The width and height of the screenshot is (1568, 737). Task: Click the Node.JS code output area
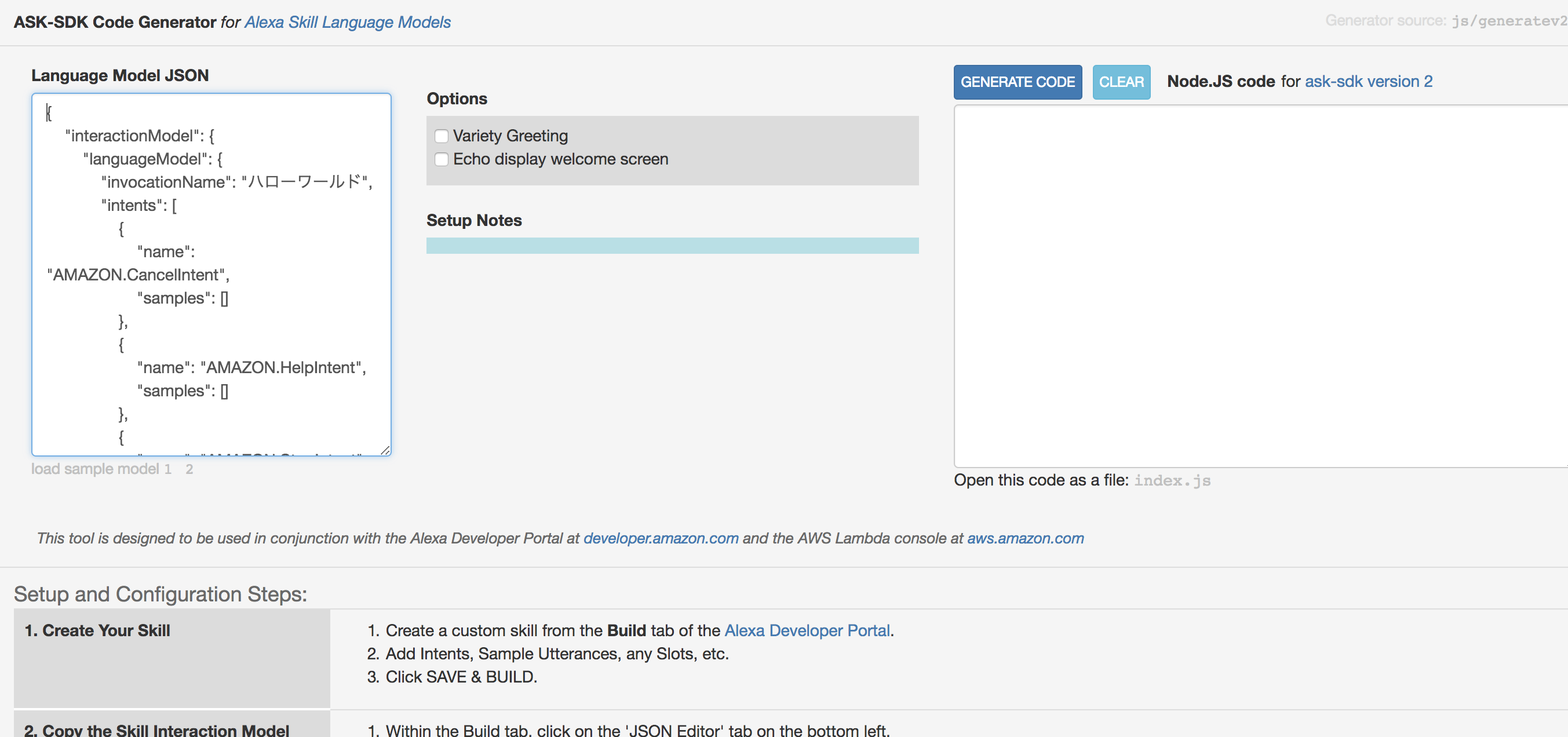point(1260,286)
